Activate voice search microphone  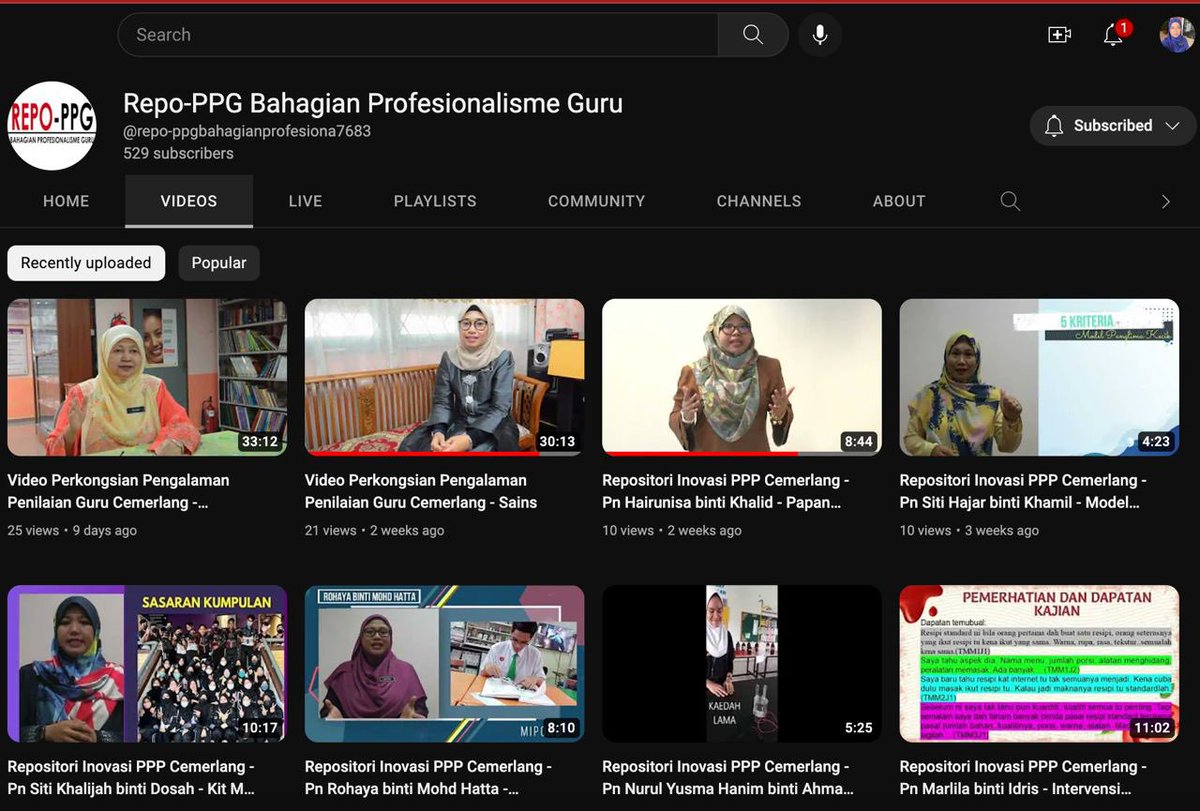820,35
